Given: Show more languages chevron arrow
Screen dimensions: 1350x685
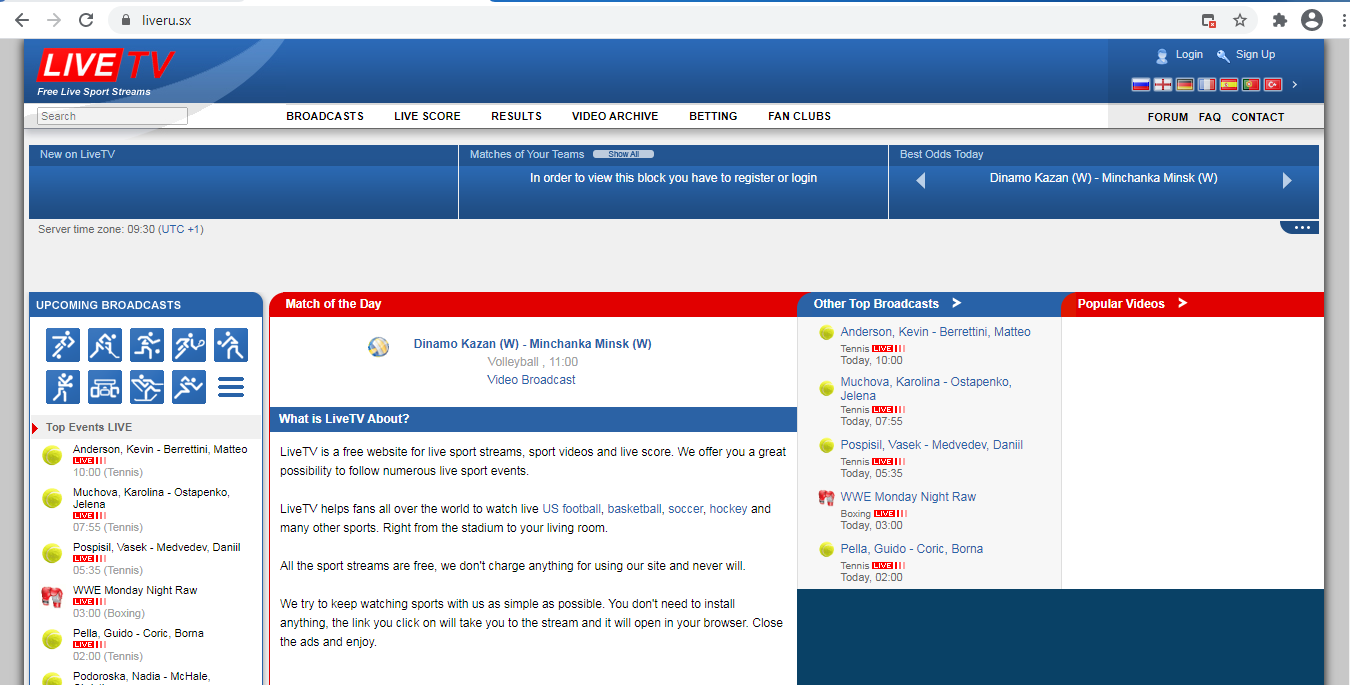Looking at the screenshot, I should pos(1295,85).
